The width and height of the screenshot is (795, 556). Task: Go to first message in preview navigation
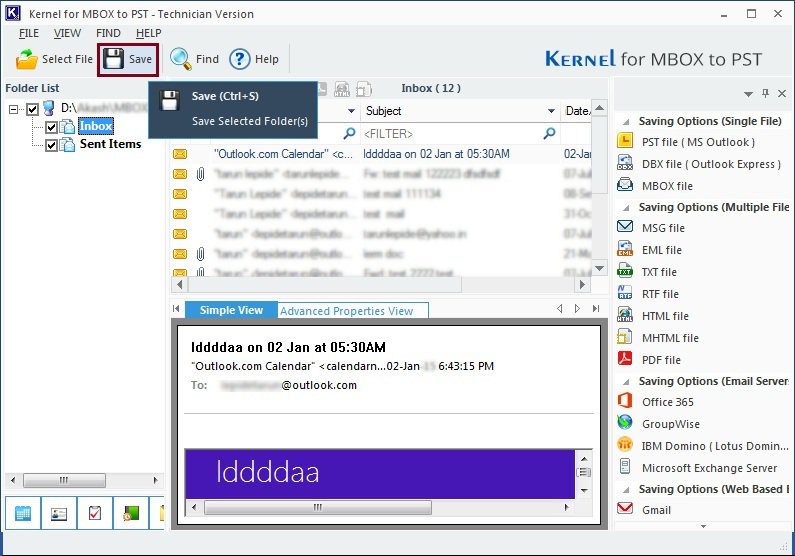coord(176,309)
